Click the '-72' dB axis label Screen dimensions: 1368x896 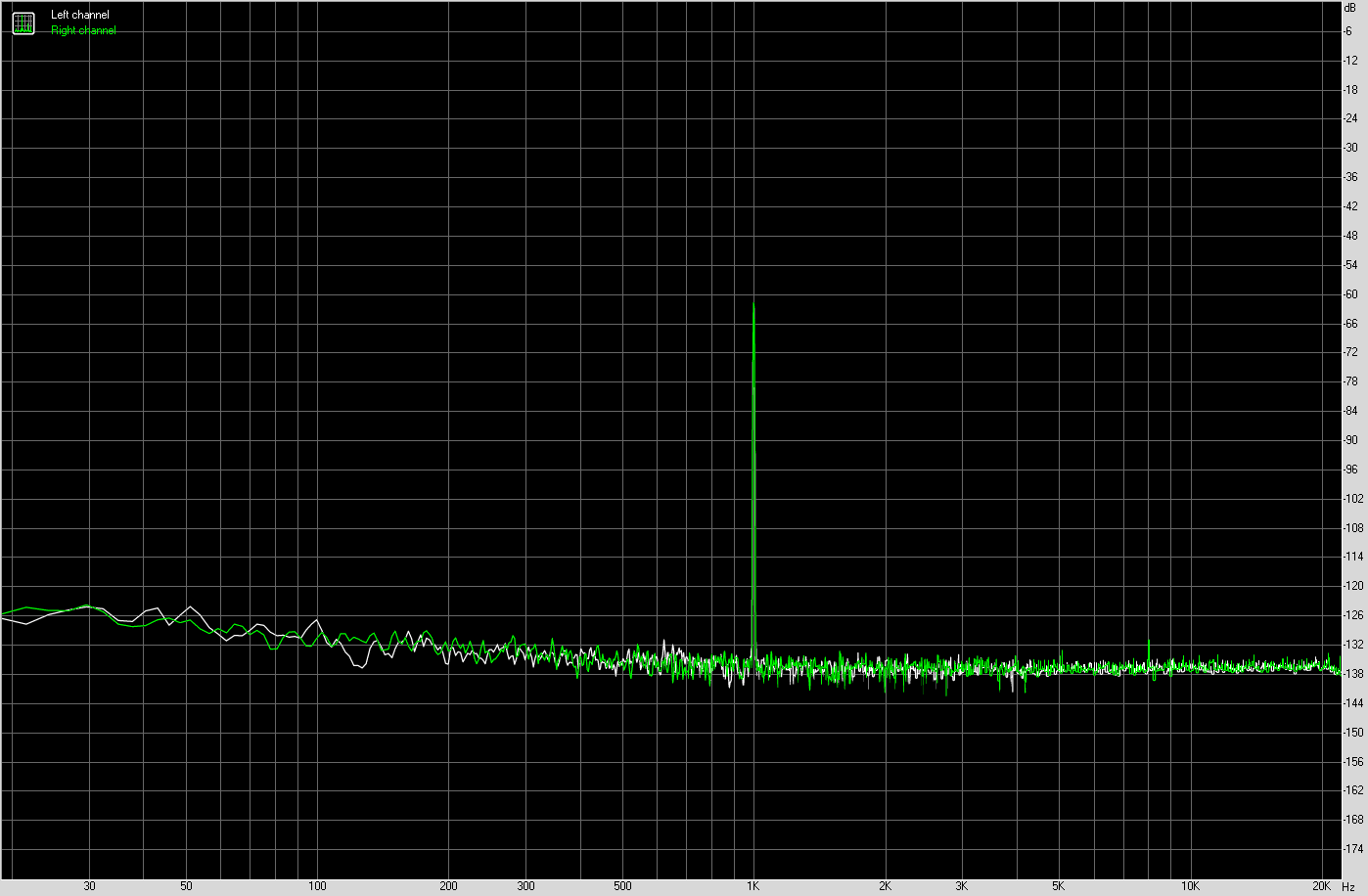coord(1350,352)
